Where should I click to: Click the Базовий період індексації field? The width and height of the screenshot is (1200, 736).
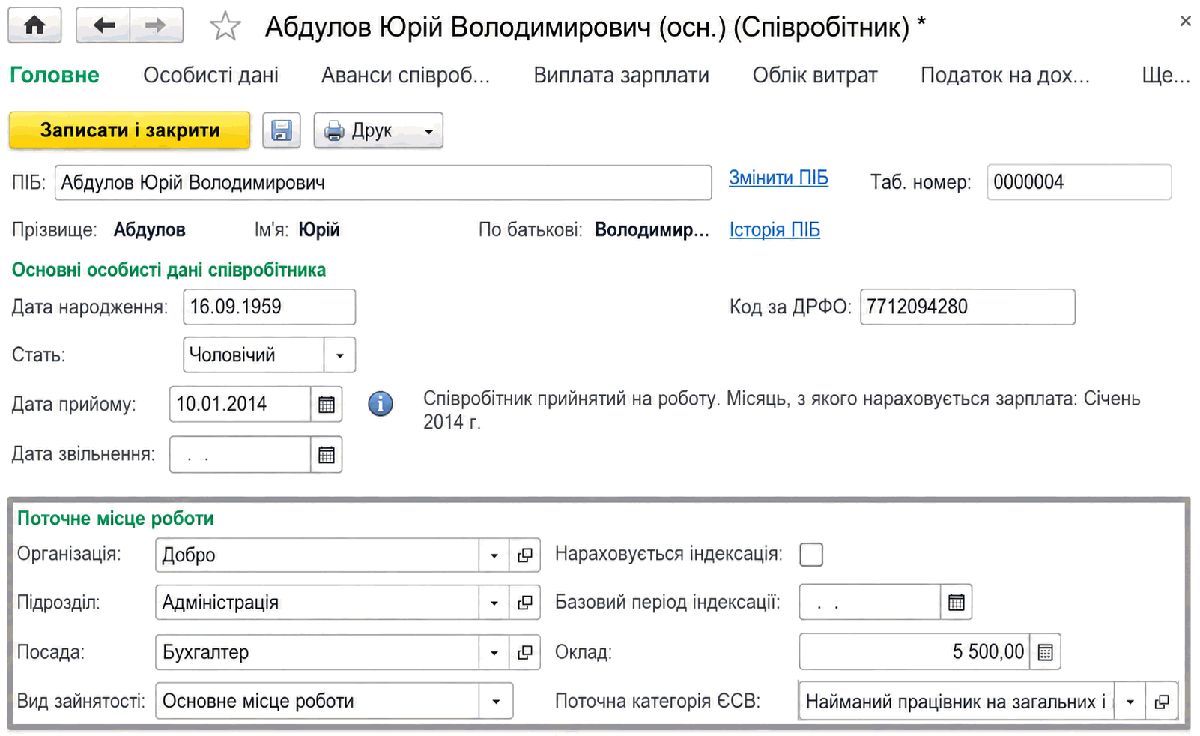tap(871, 603)
